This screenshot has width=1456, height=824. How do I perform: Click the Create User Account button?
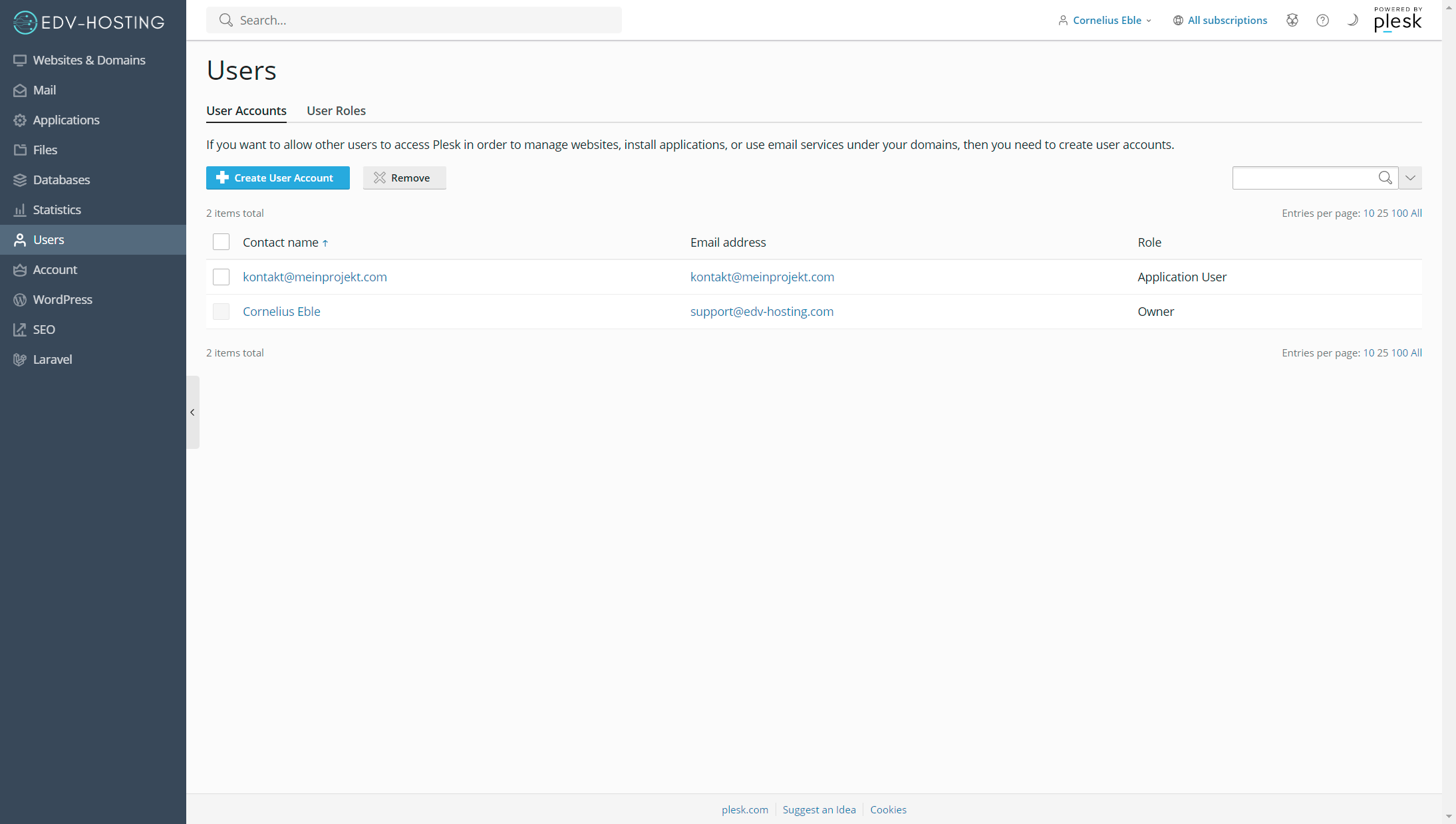pyautogui.click(x=277, y=178)
